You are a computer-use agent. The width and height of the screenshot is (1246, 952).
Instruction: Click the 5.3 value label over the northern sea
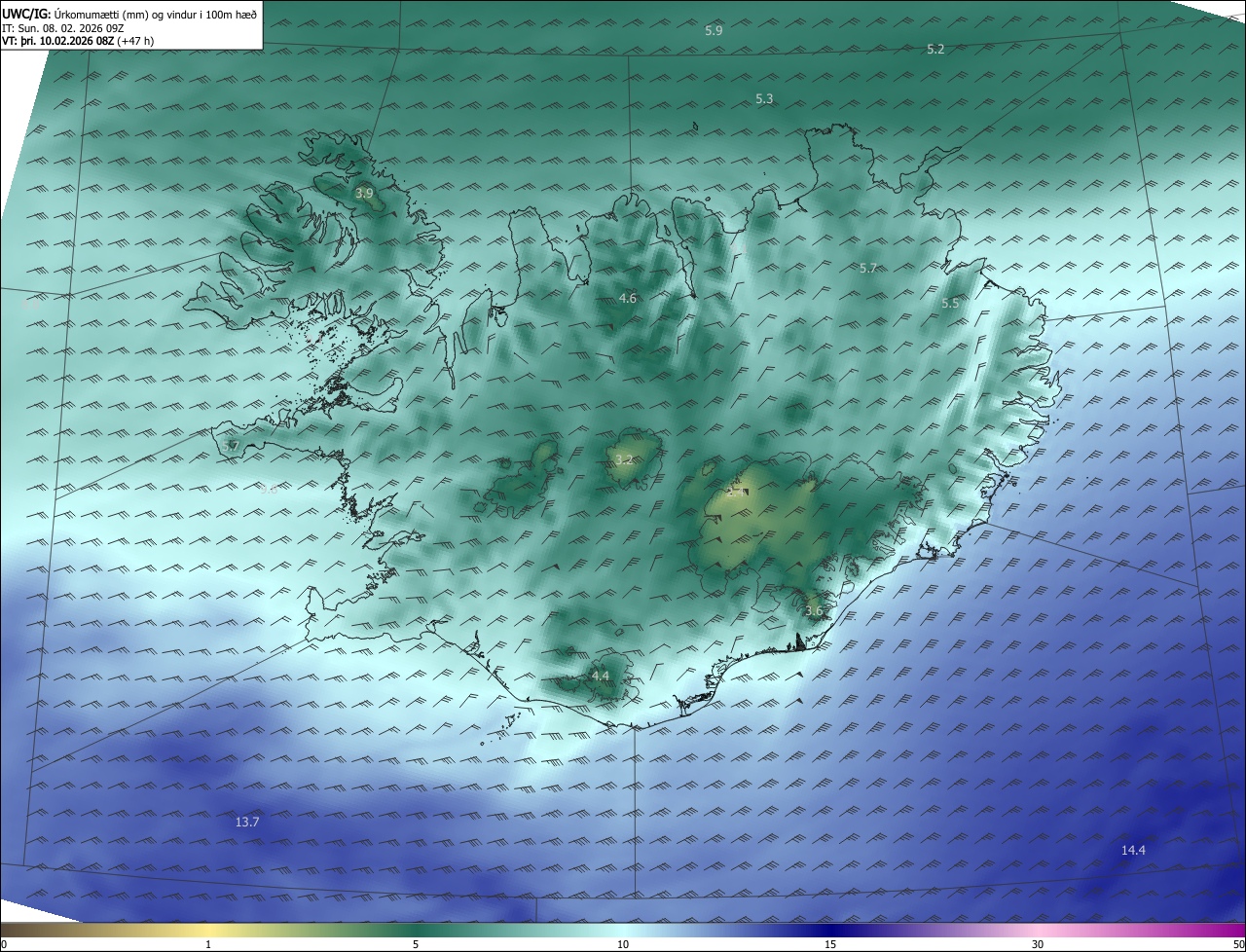point(764,99)
